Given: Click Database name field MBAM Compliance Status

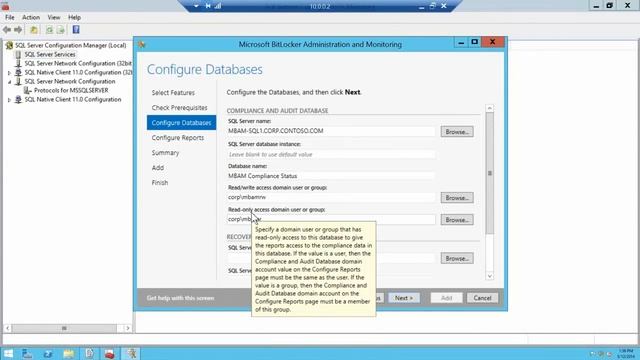Looking at the screenshot, I should (x=331, y=176).
